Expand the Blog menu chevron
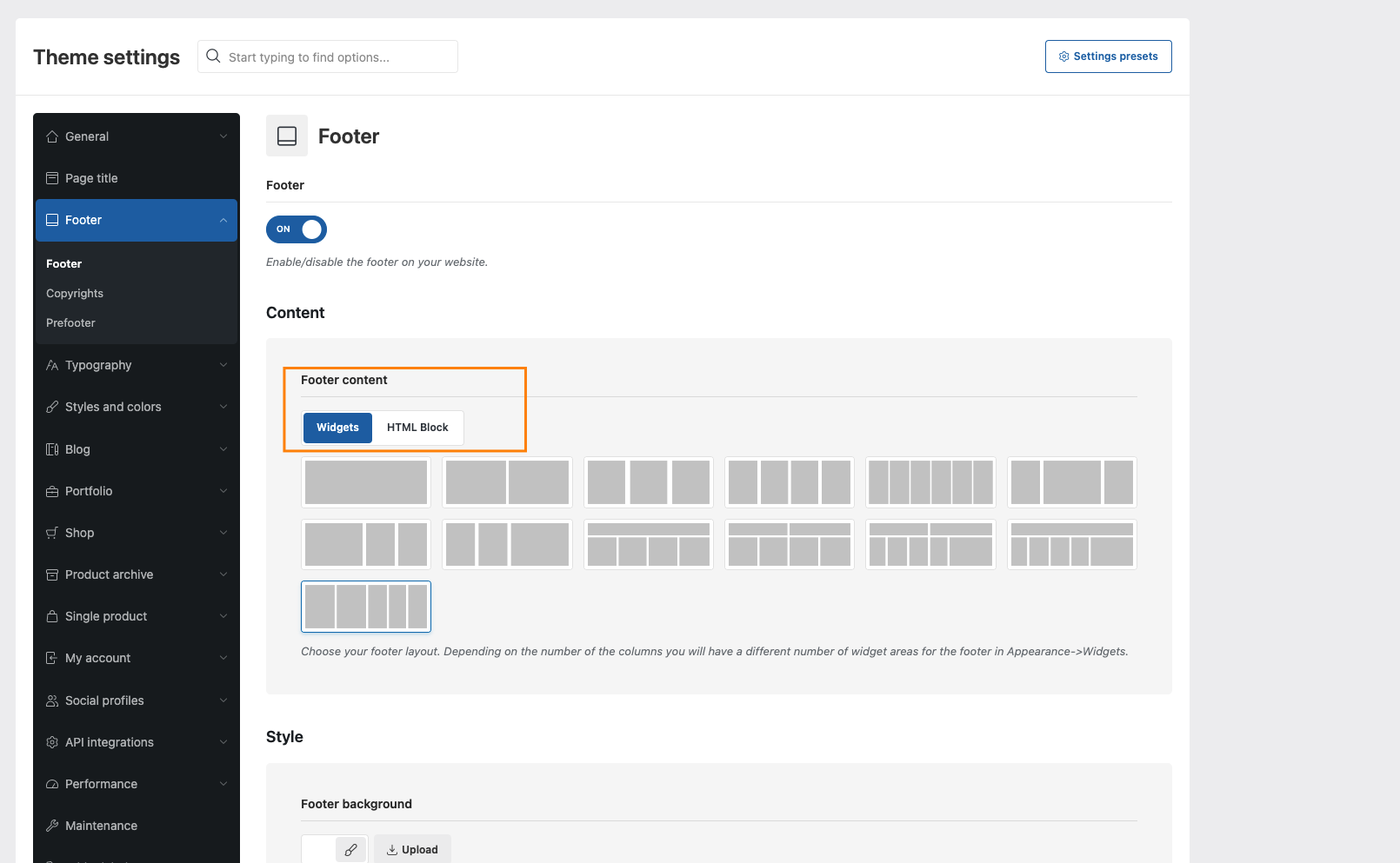This screenshot has width=1400, height=863. [x=223, y=449]
